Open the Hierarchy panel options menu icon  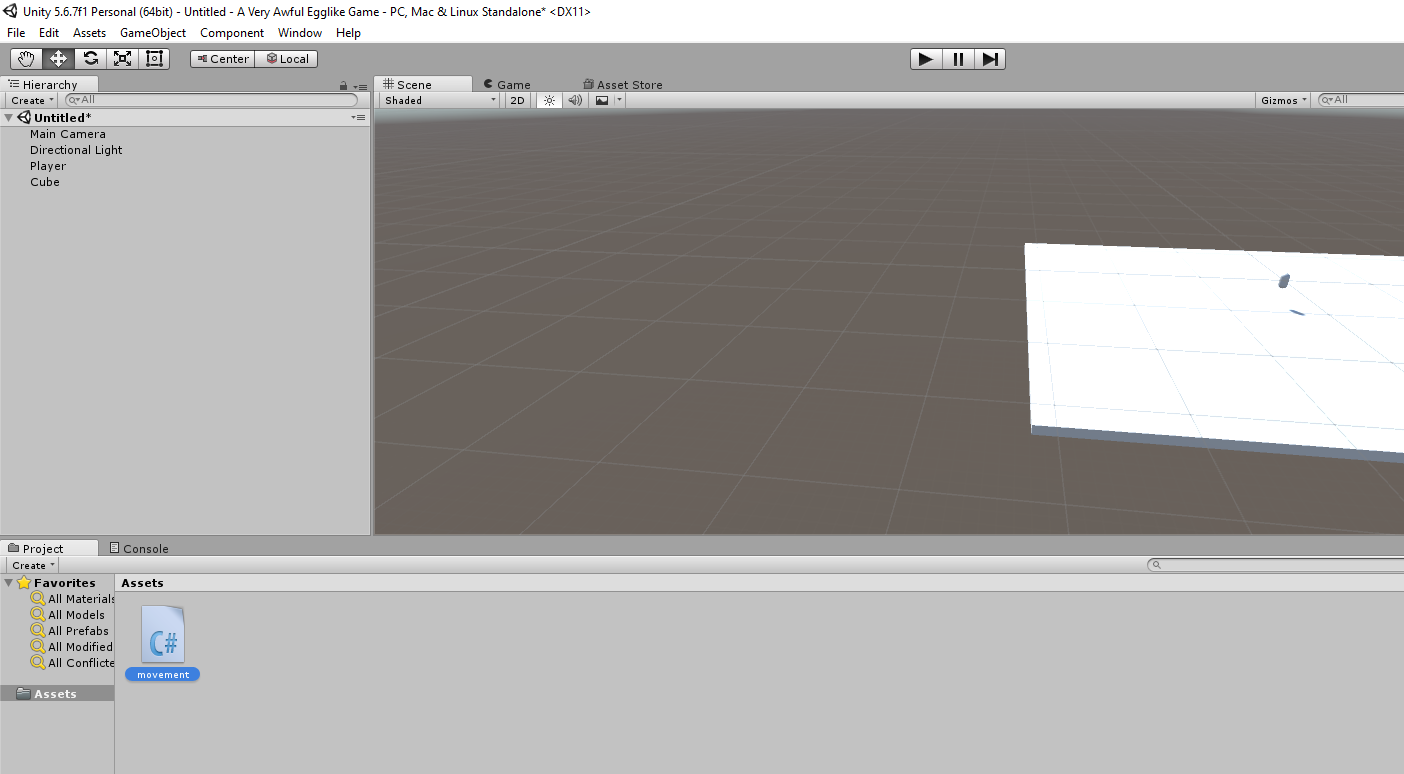point(360,86)
